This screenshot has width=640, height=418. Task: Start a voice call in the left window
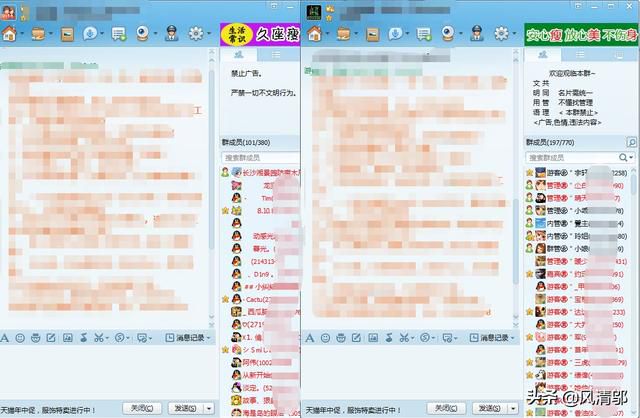90,34
